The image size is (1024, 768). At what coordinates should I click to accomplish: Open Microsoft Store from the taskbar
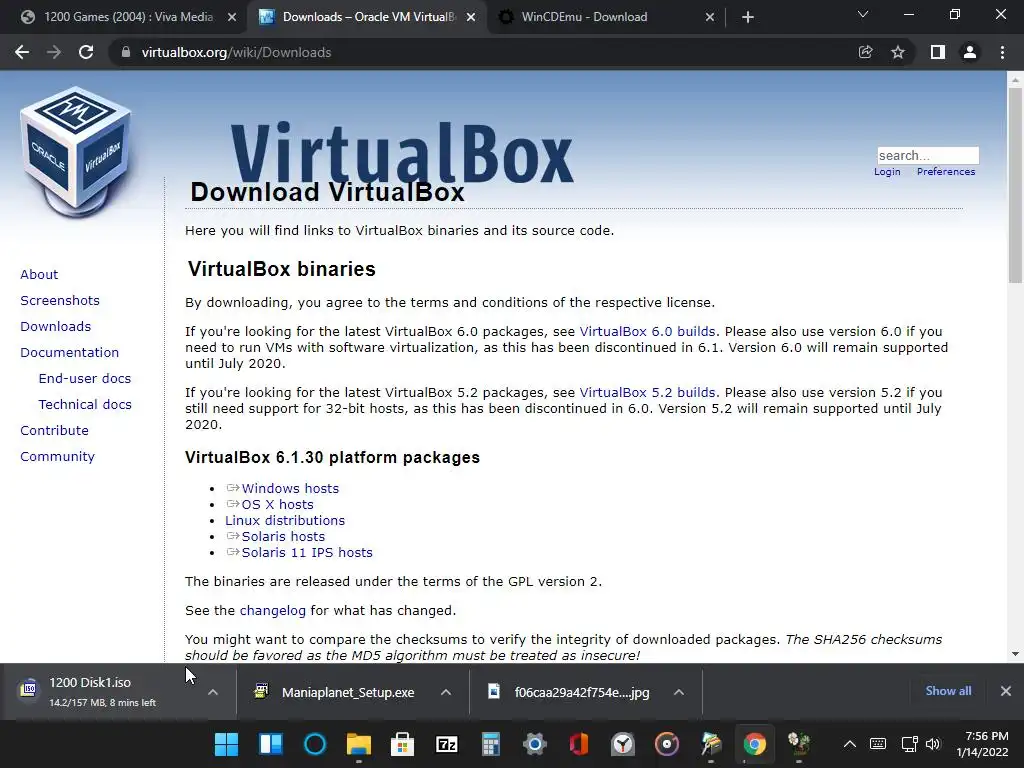[402, 744]
